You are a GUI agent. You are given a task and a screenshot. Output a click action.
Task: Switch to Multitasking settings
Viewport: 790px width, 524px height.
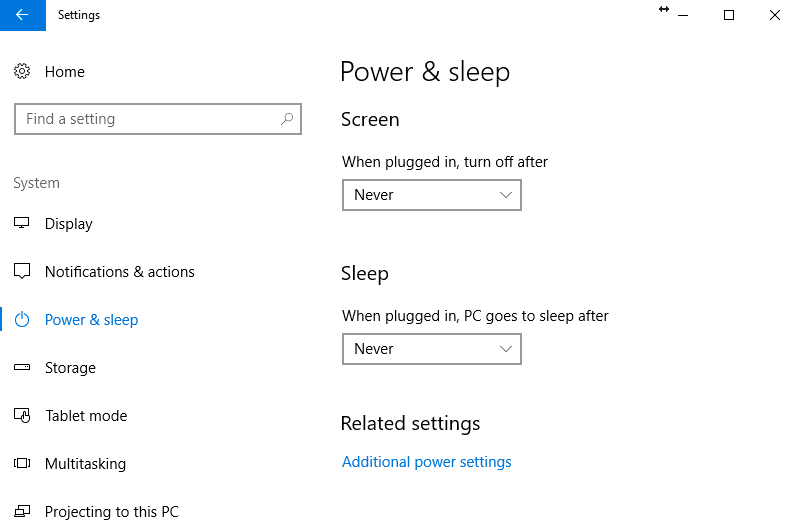tap(85, 464)
